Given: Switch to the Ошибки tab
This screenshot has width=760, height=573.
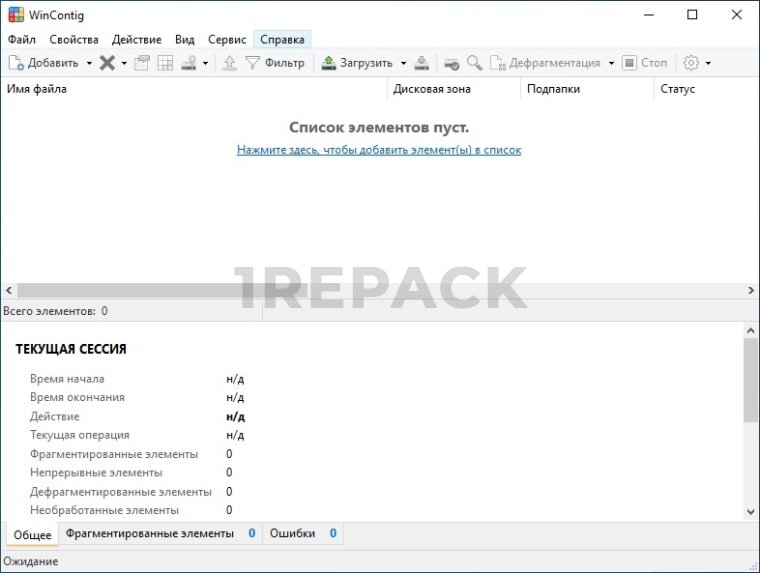Looking at the screenshot, I should (292, 534).
